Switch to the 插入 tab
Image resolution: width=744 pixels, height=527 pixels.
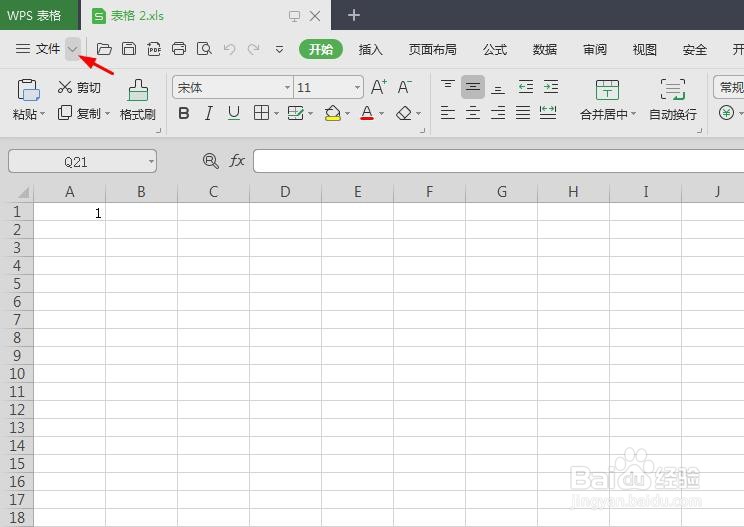click(x=370, y=49)
